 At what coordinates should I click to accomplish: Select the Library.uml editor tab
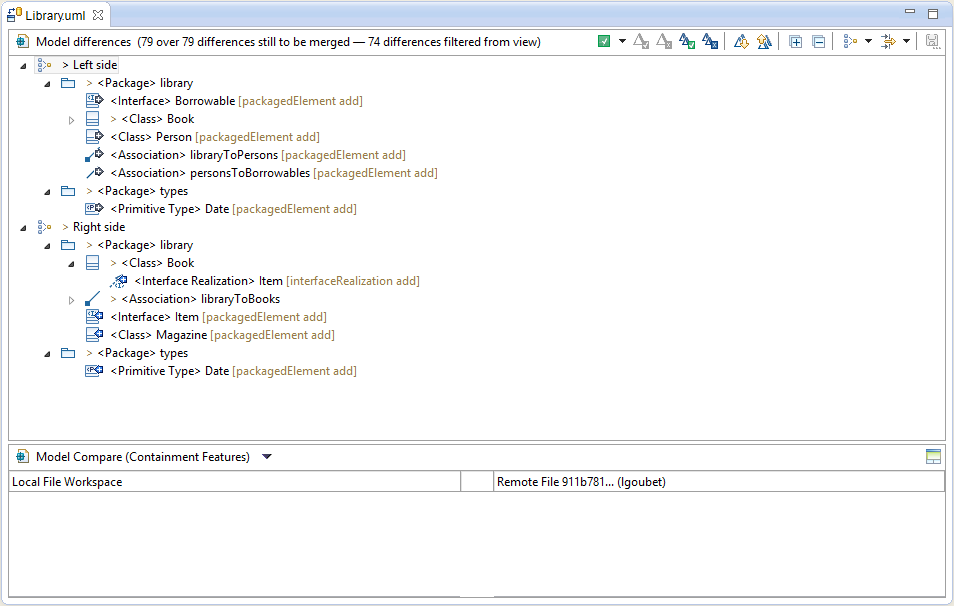(x=56, y=15)
